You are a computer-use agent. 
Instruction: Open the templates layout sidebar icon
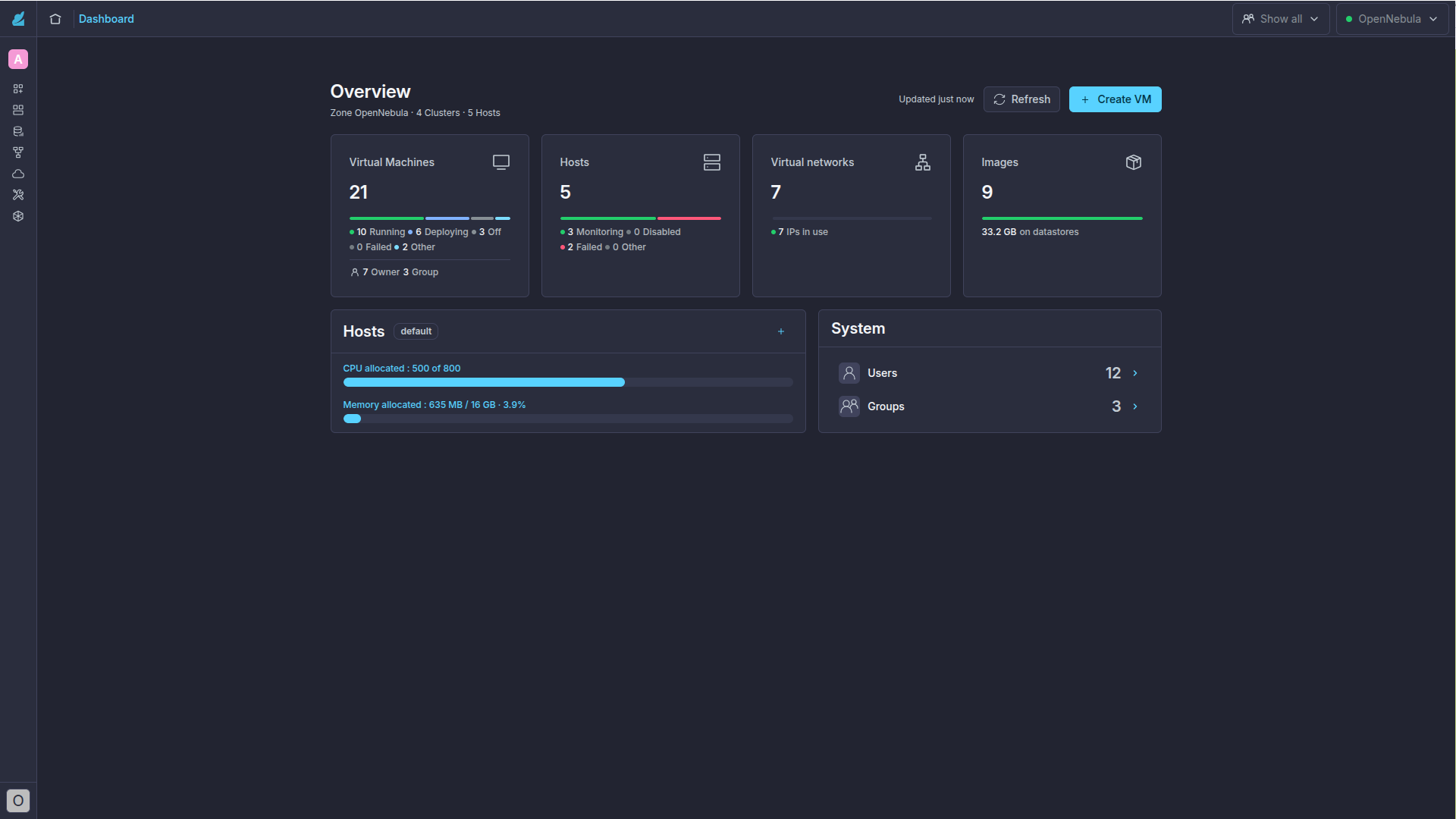[x=18, y=110]
